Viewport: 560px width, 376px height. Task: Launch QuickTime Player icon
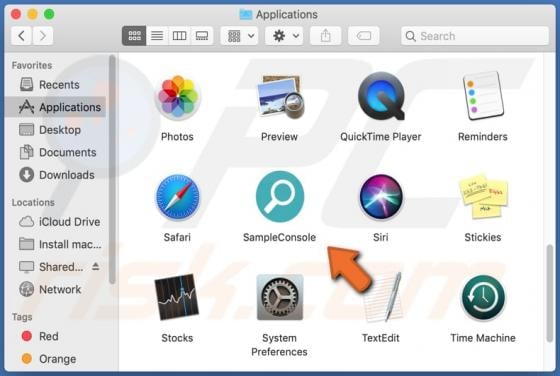[381, 96]
